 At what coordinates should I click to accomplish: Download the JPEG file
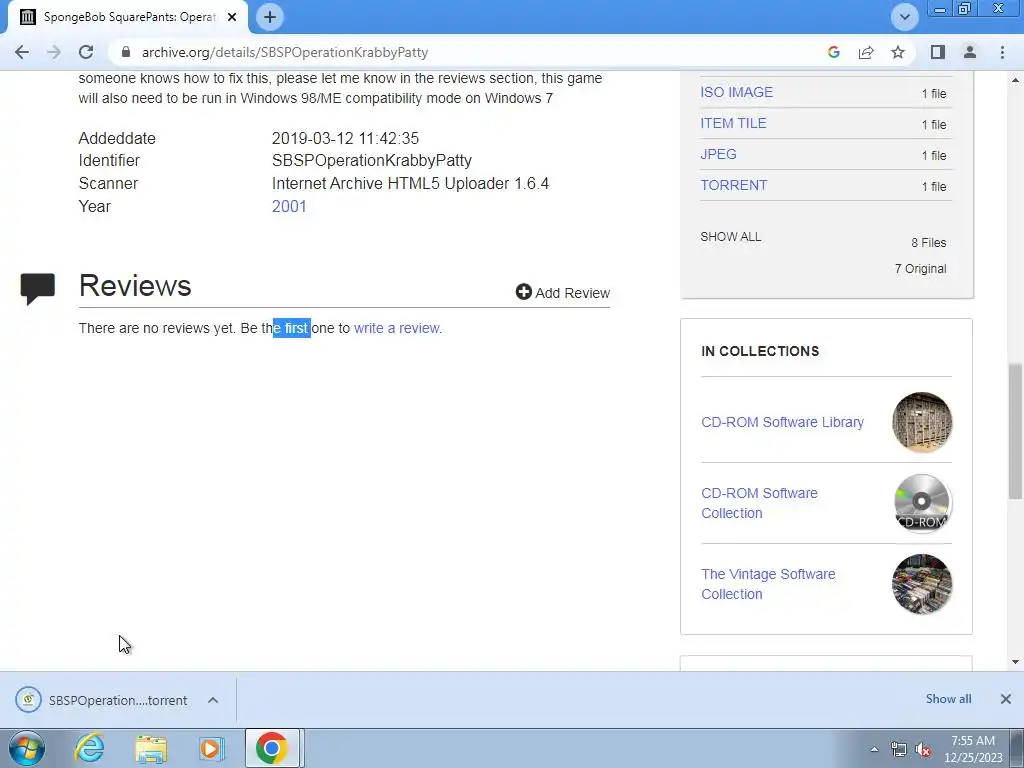[718, 154]
